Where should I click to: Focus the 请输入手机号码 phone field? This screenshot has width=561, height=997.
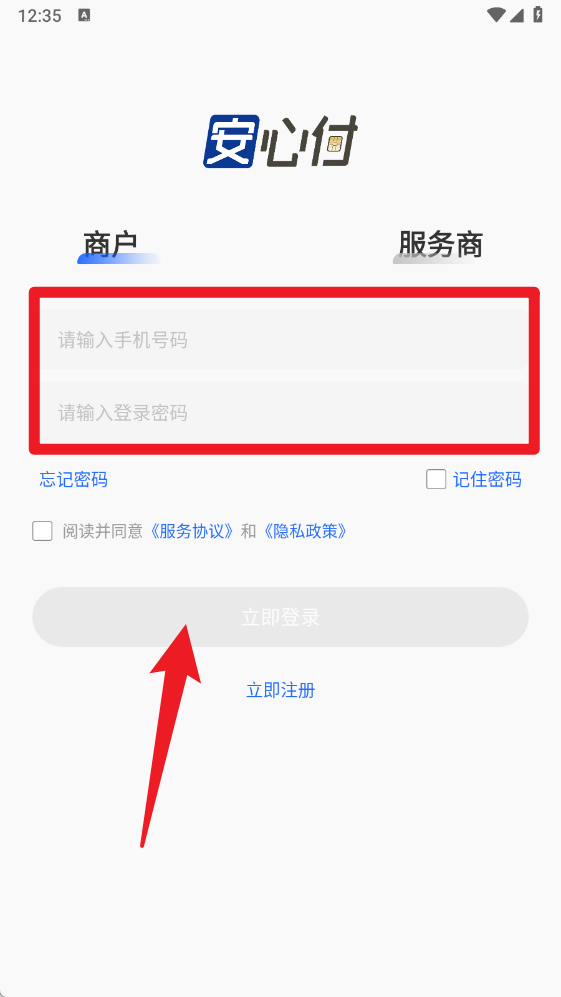[284, 339]
